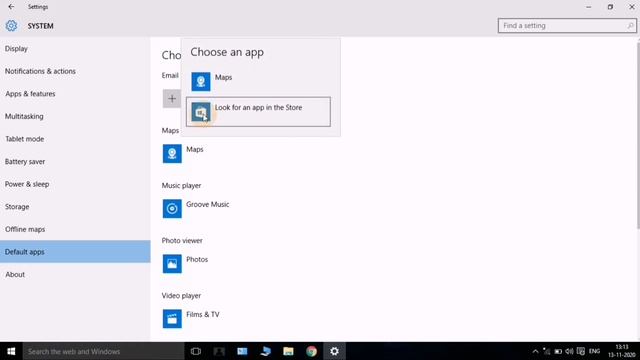The width and height of the screenshot is (640, 360).
Task: Click the ENG language indicator
Action: [594, 351]
